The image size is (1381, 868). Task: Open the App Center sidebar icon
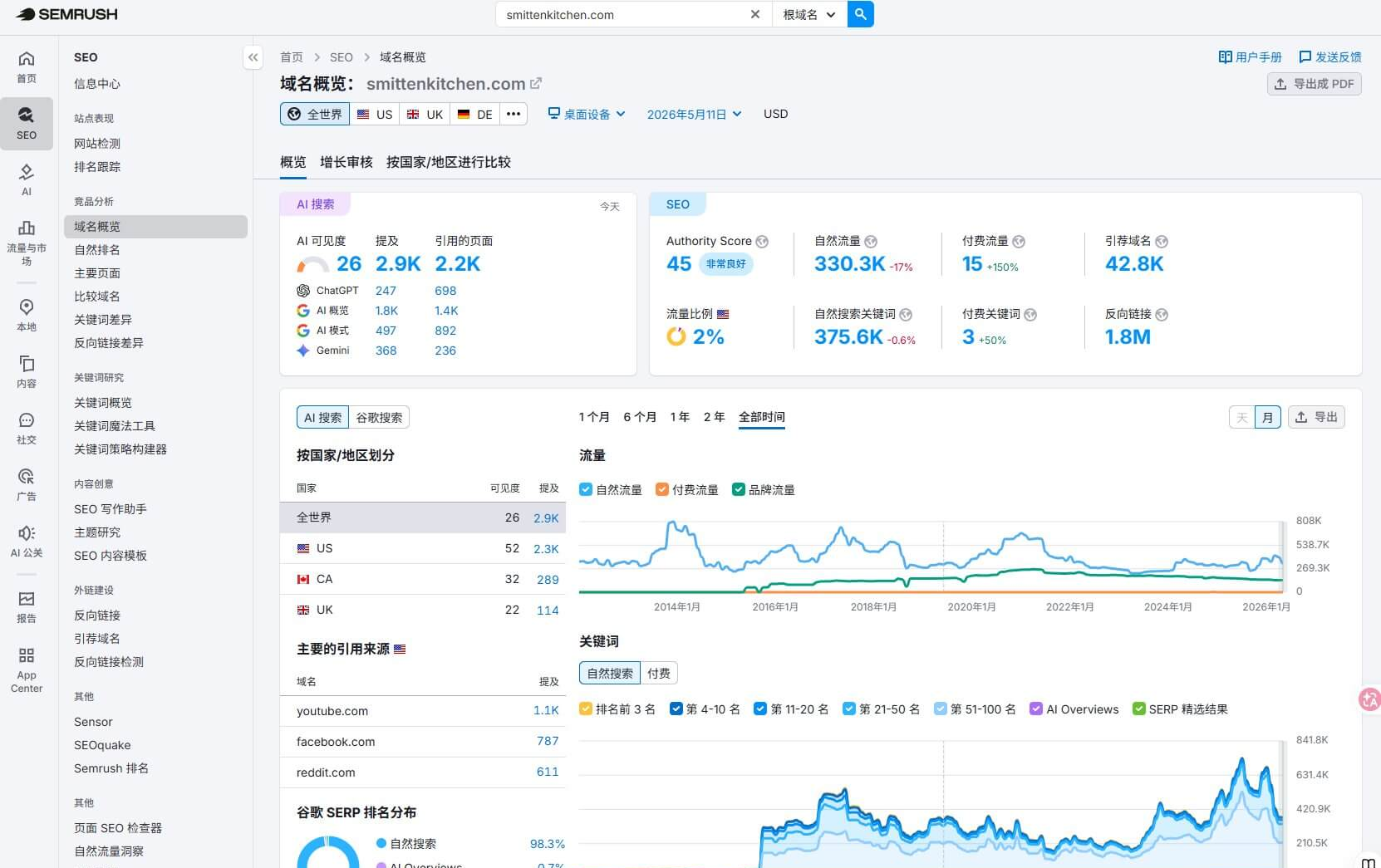[x=27, y=669]
